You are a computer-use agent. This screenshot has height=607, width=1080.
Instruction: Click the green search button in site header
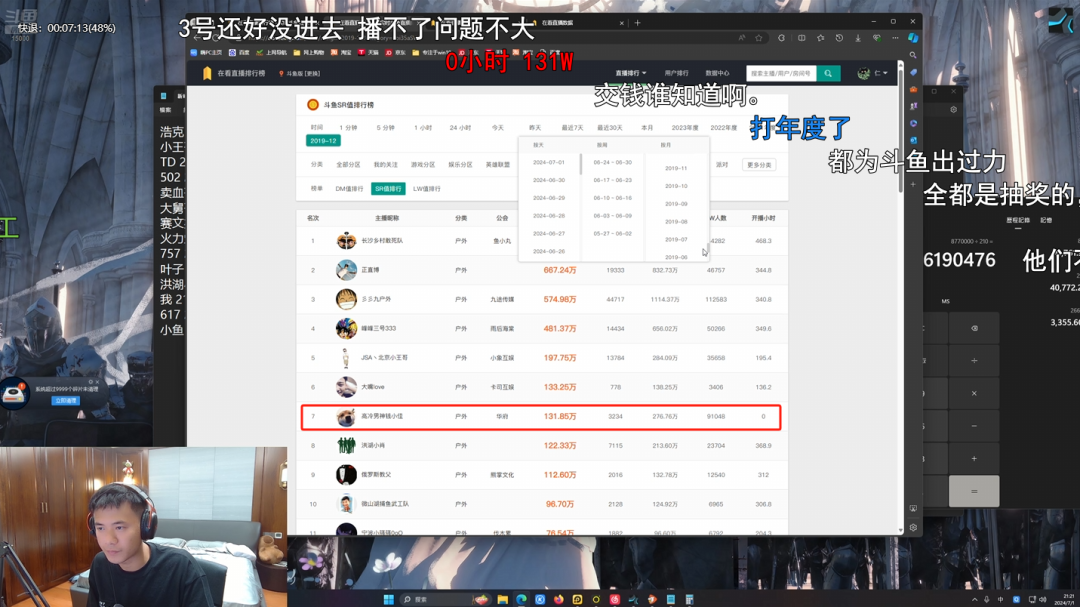point(828,73)
